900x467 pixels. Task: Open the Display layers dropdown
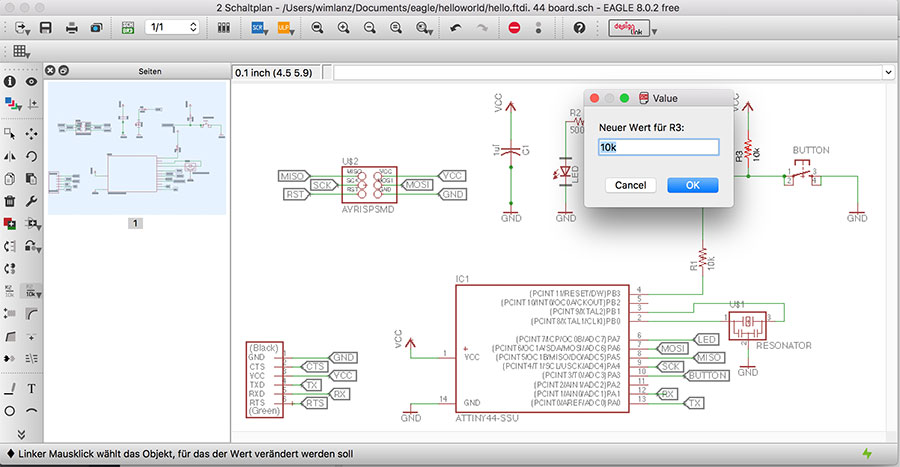(13, 104)
